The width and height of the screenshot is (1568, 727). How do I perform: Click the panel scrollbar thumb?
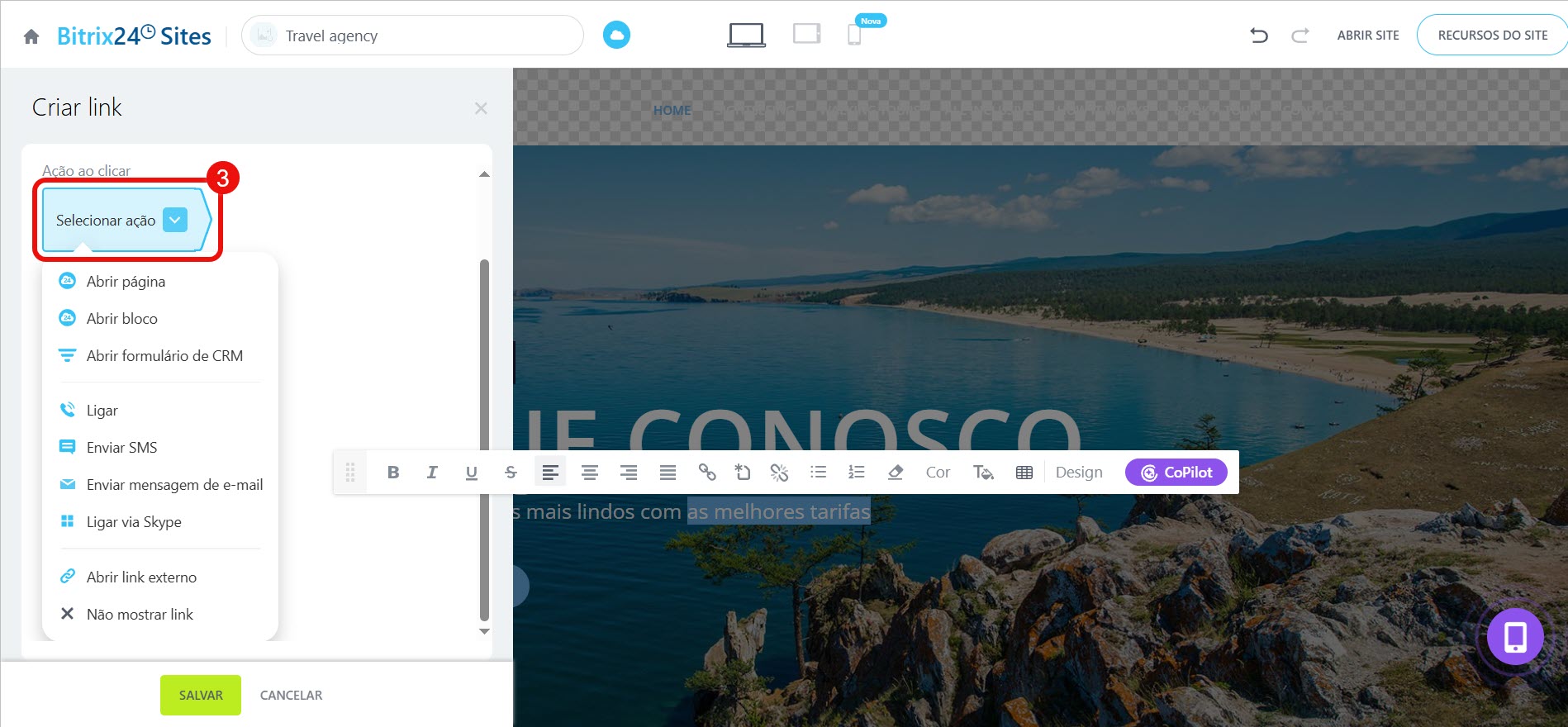[484, 440]
